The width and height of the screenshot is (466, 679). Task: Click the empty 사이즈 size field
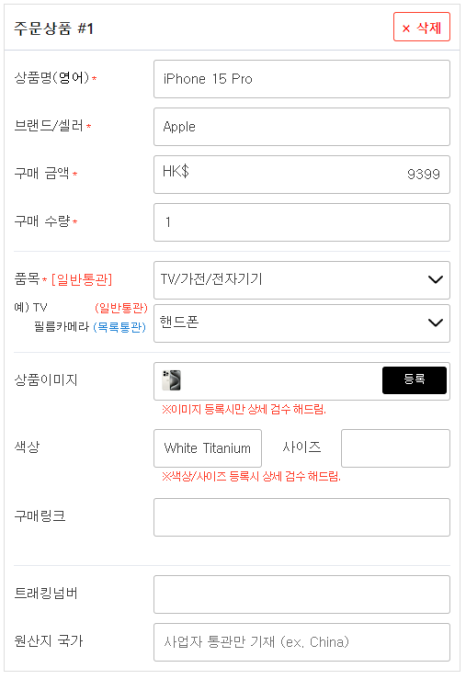(x=395, y=448)
